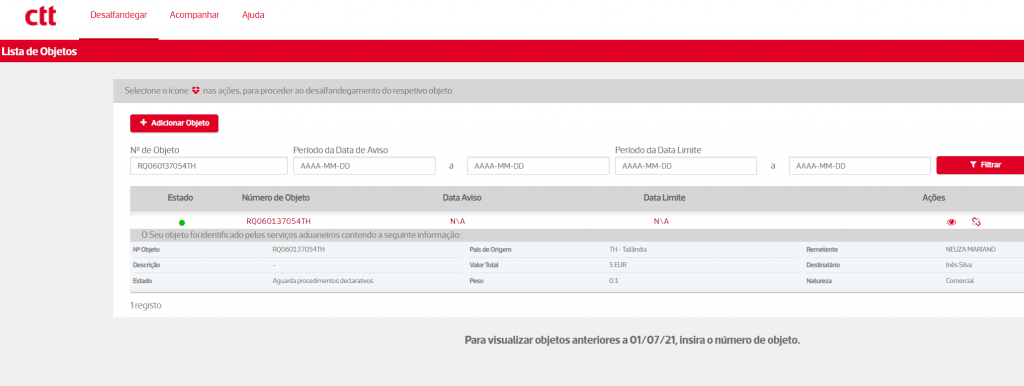Screen dimensions: 1024x386
Task: Click the 1 registo count text
Action: [x=146, y=305]
